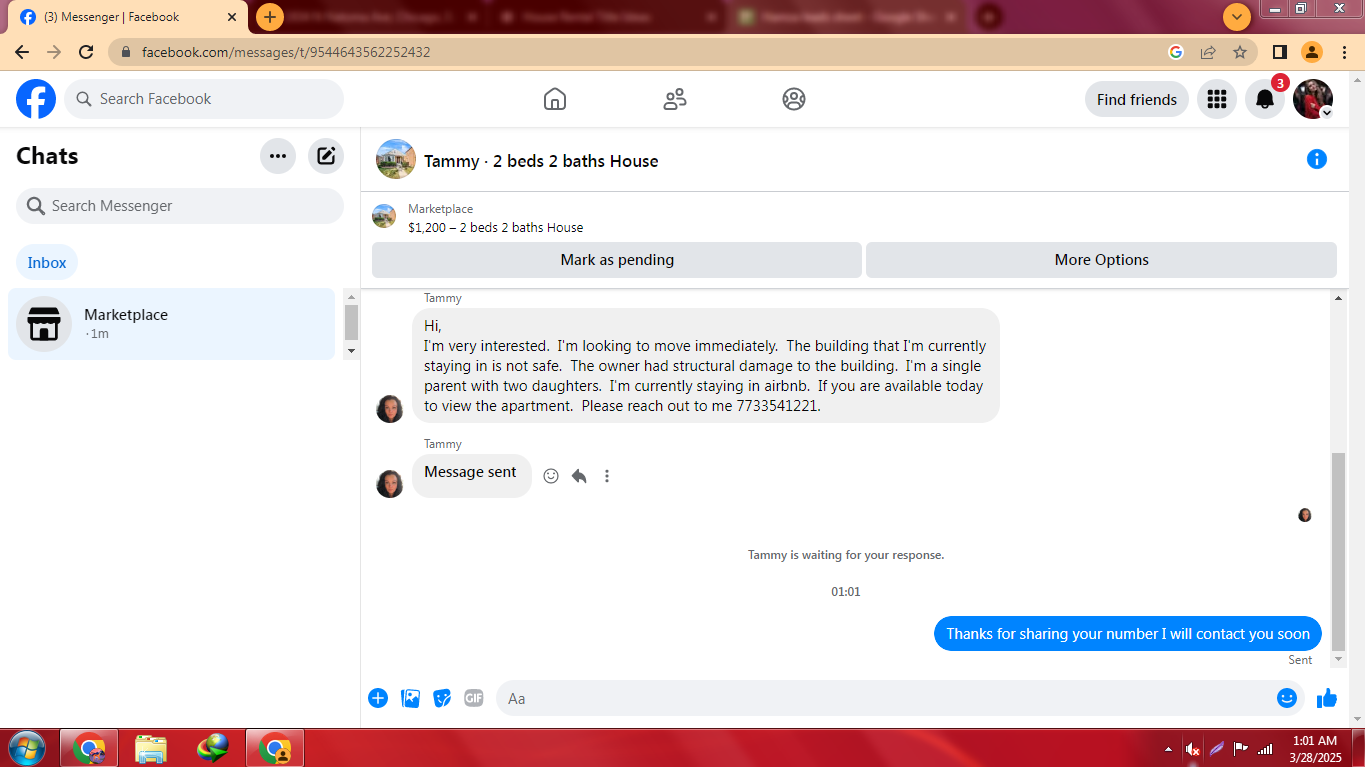Open Internet Download Manager taskbar icon

tap(213, 748)
